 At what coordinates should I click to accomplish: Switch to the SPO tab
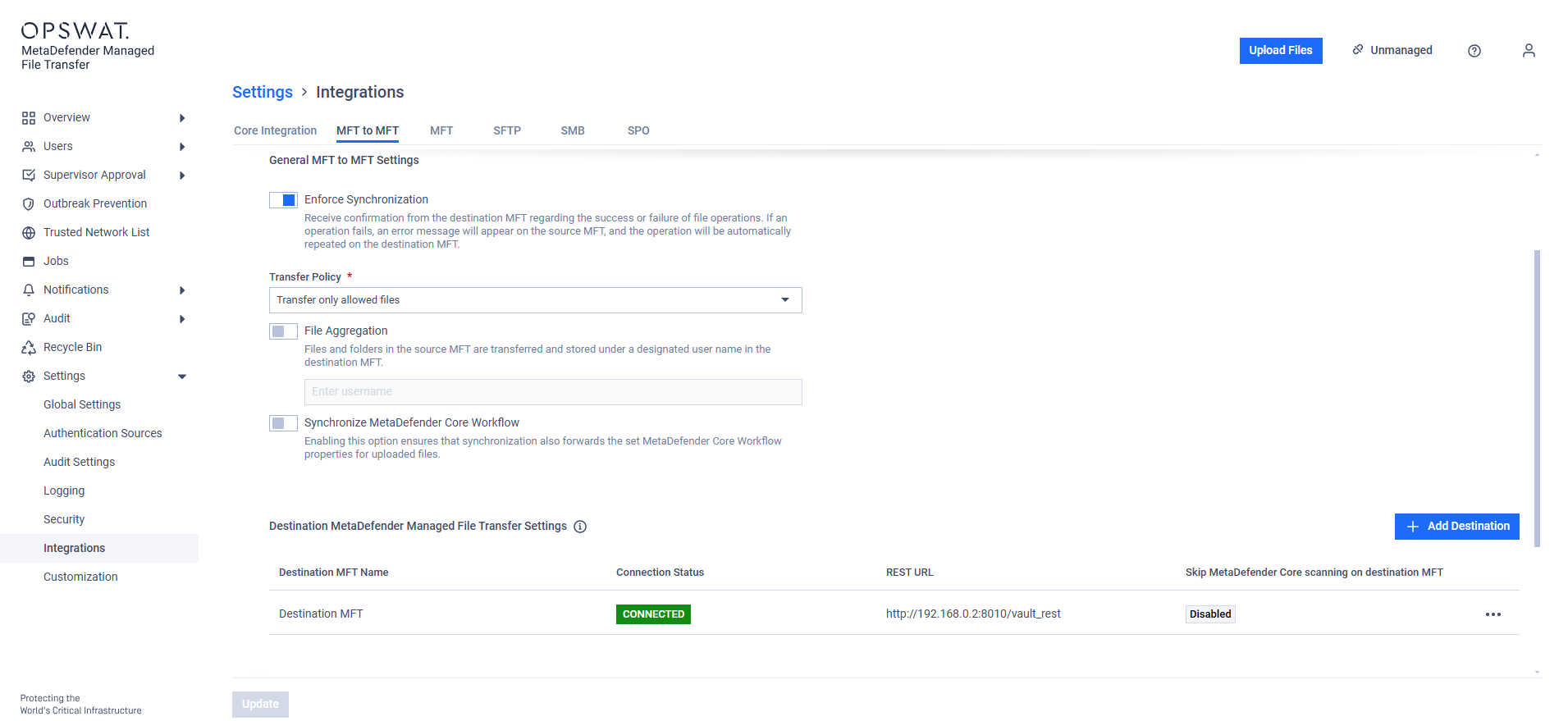coord(638,130)
